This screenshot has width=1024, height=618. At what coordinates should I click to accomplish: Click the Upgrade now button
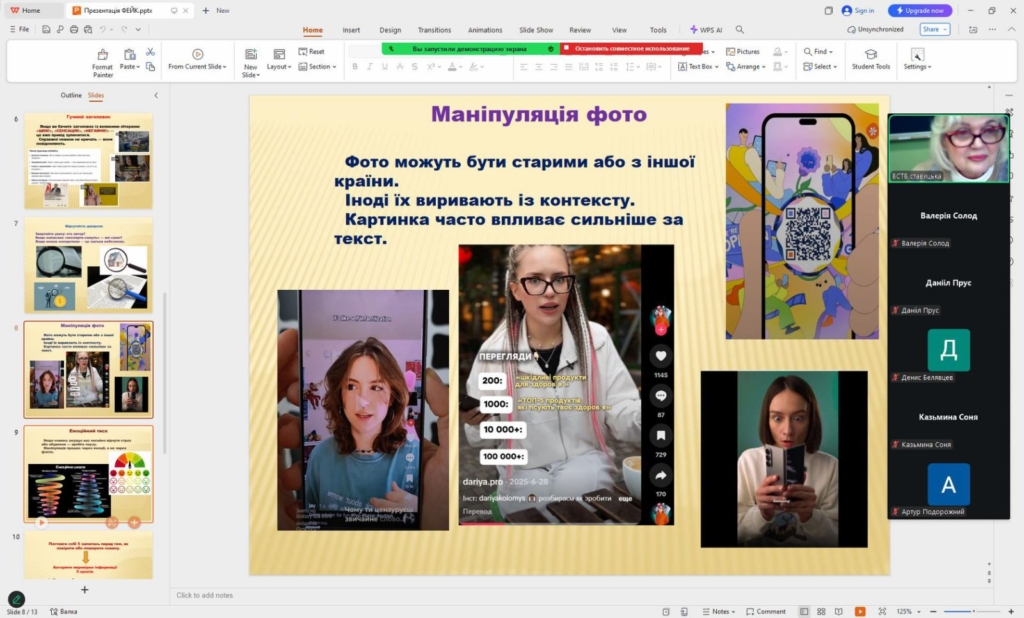(920, 10)
